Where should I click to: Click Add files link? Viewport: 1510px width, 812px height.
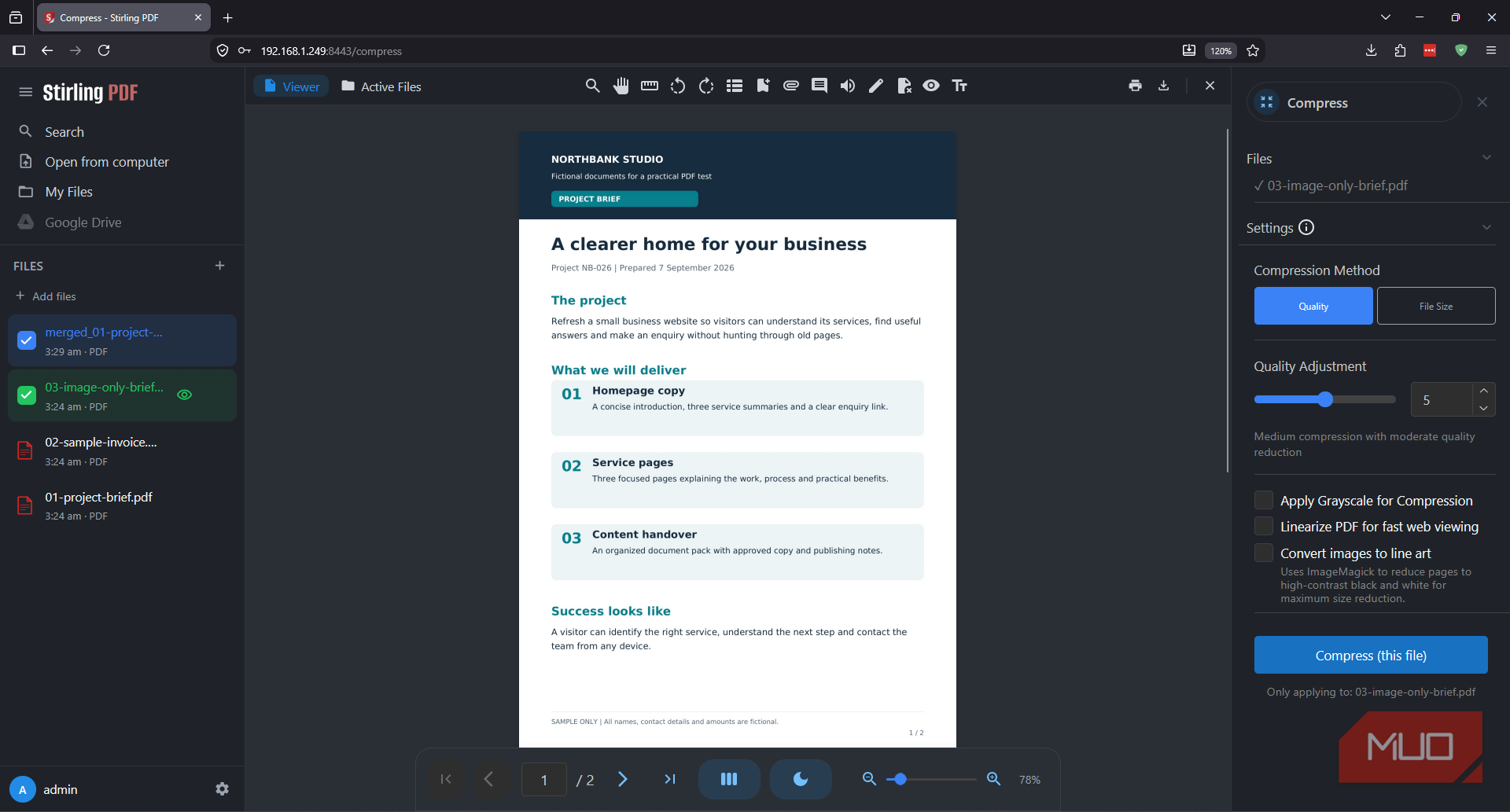coord(46,296)
